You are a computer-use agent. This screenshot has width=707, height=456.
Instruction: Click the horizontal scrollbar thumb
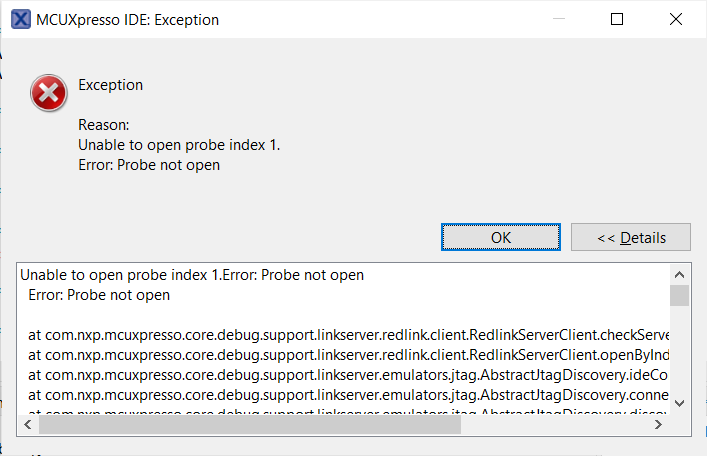pyautogui.click(x=250, y=425)
